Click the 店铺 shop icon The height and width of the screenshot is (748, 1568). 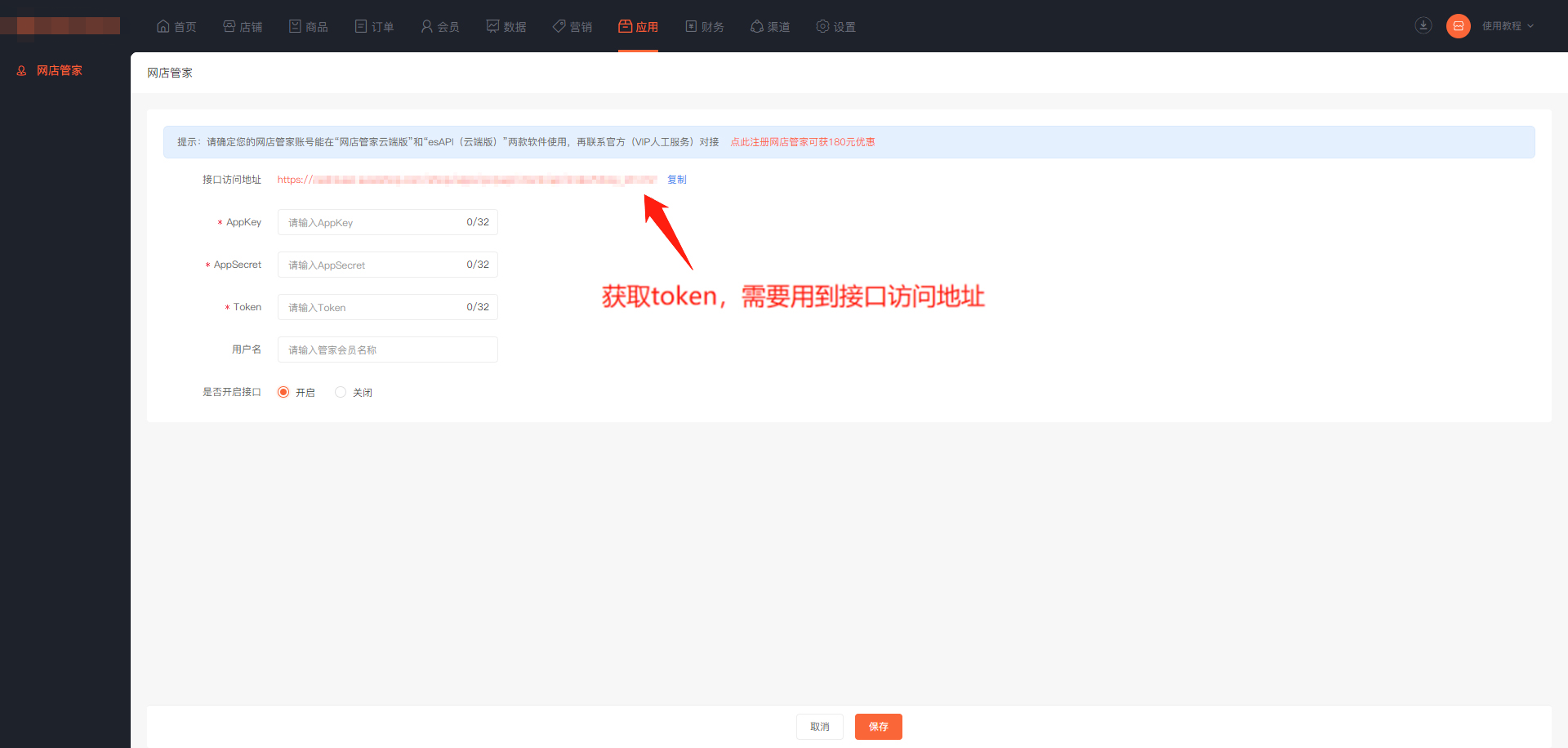tap(229, 26)
